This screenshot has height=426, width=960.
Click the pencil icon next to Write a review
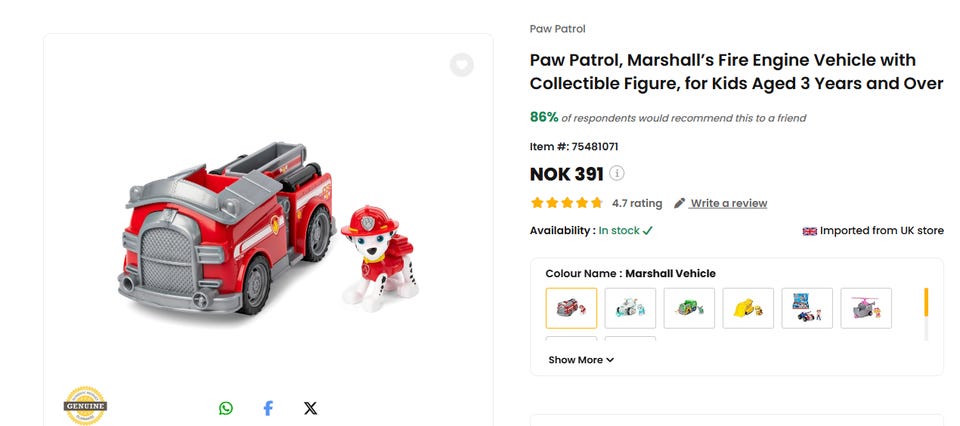[680, 203]
